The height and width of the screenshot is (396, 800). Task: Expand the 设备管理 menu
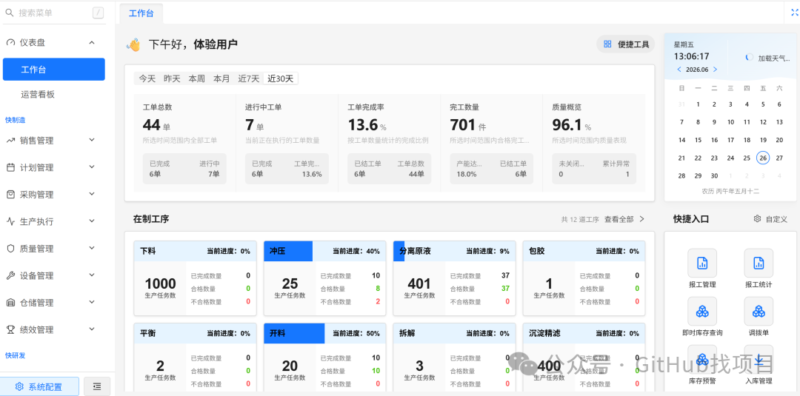coord(92,275)
